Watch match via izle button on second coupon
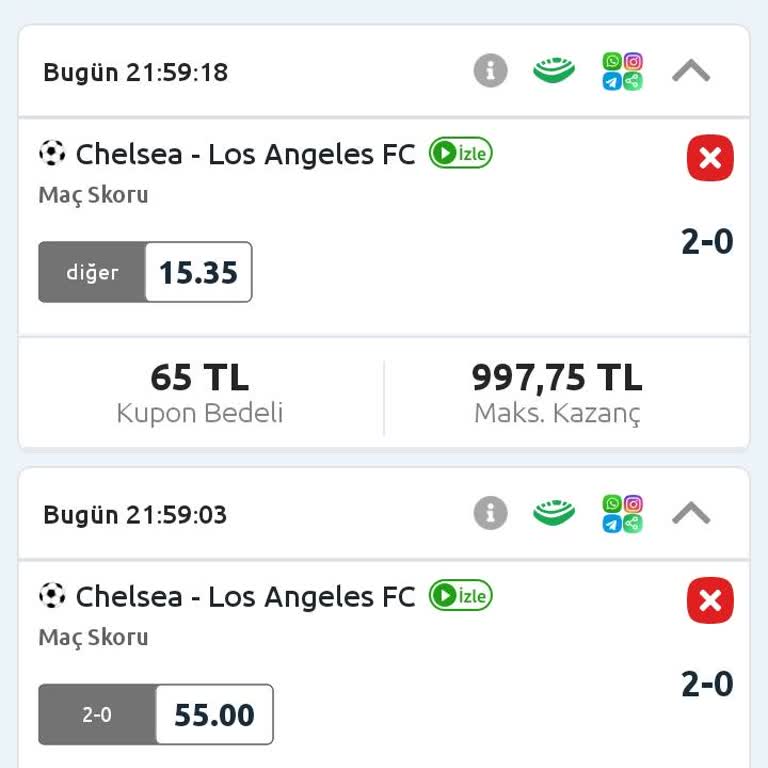The width and height of the screenshot is (768, 768). point(461,596)
